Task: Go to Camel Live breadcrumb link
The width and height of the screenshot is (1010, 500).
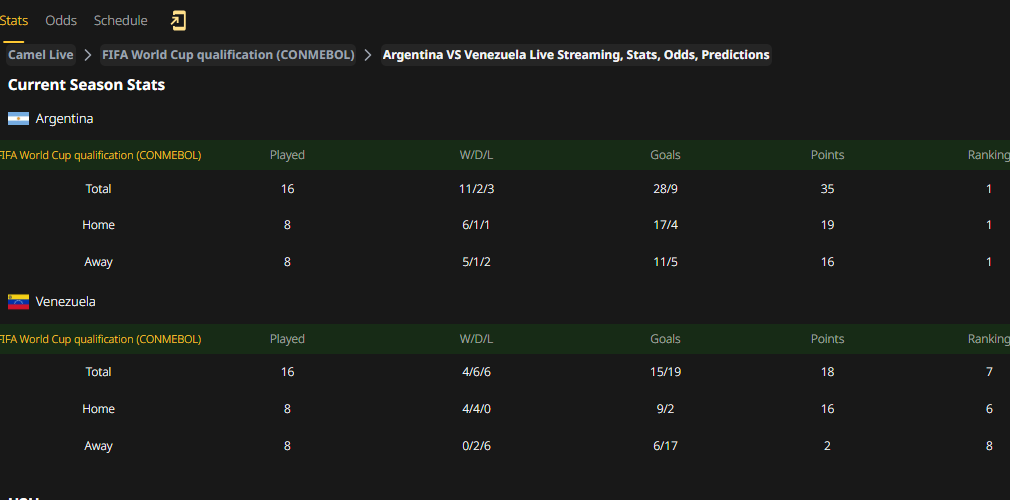Action: pos(41,55)
